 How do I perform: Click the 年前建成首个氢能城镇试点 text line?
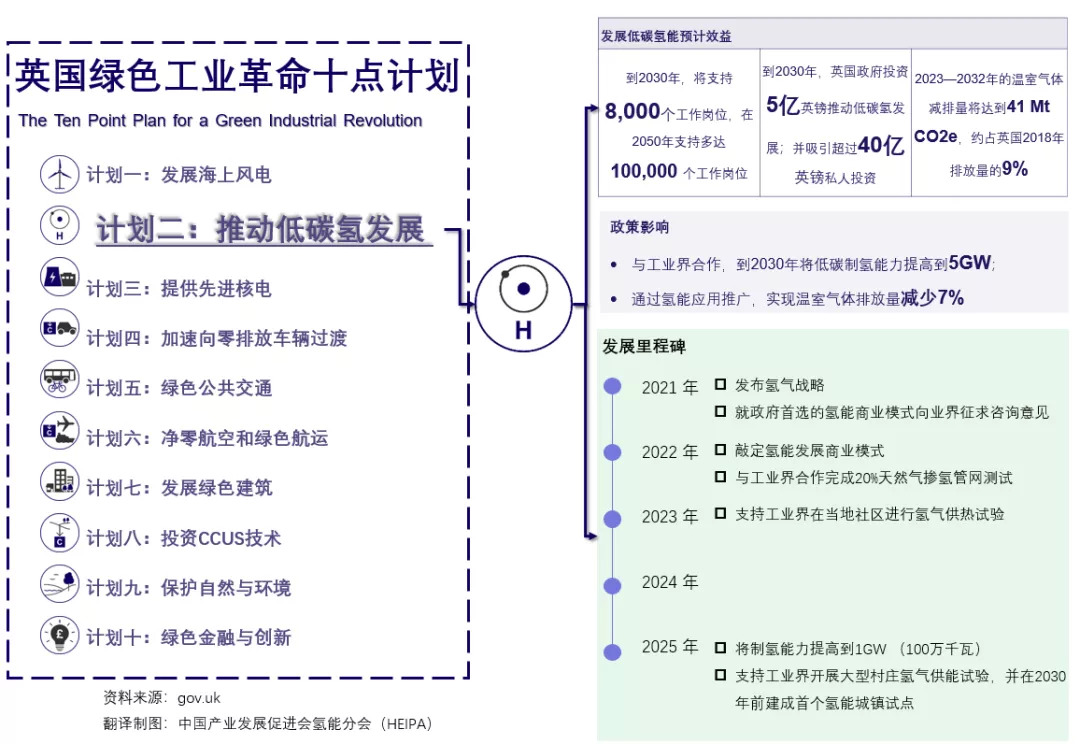(x=824, y=703)
